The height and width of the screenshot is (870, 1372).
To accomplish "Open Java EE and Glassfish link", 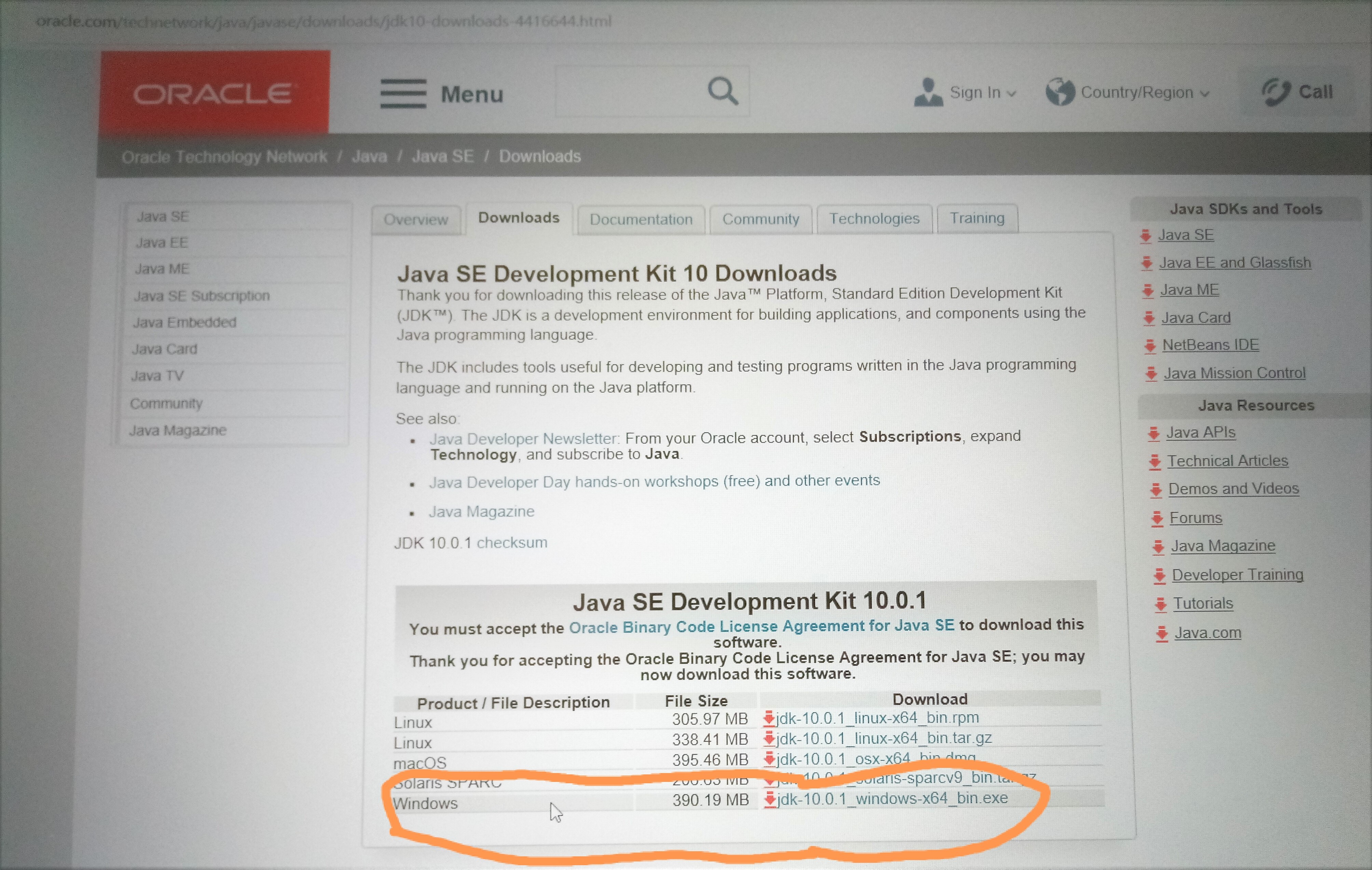I will tap(1235, 263).
